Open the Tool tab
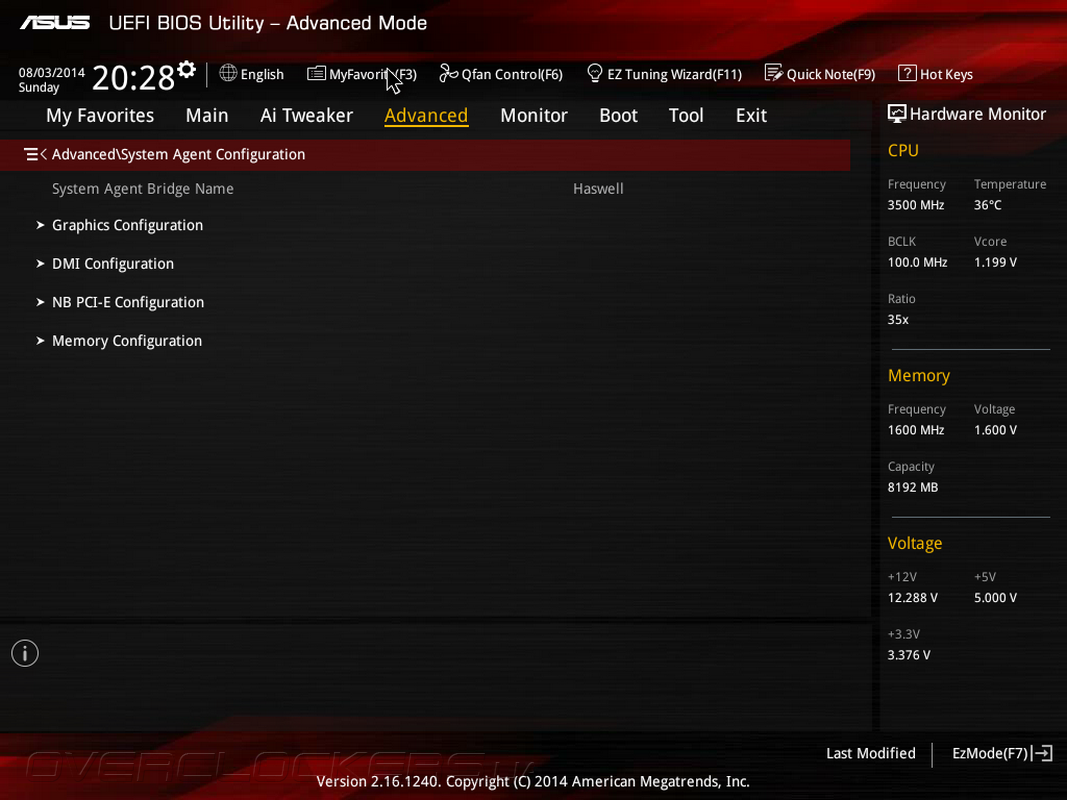 point(686,116)
